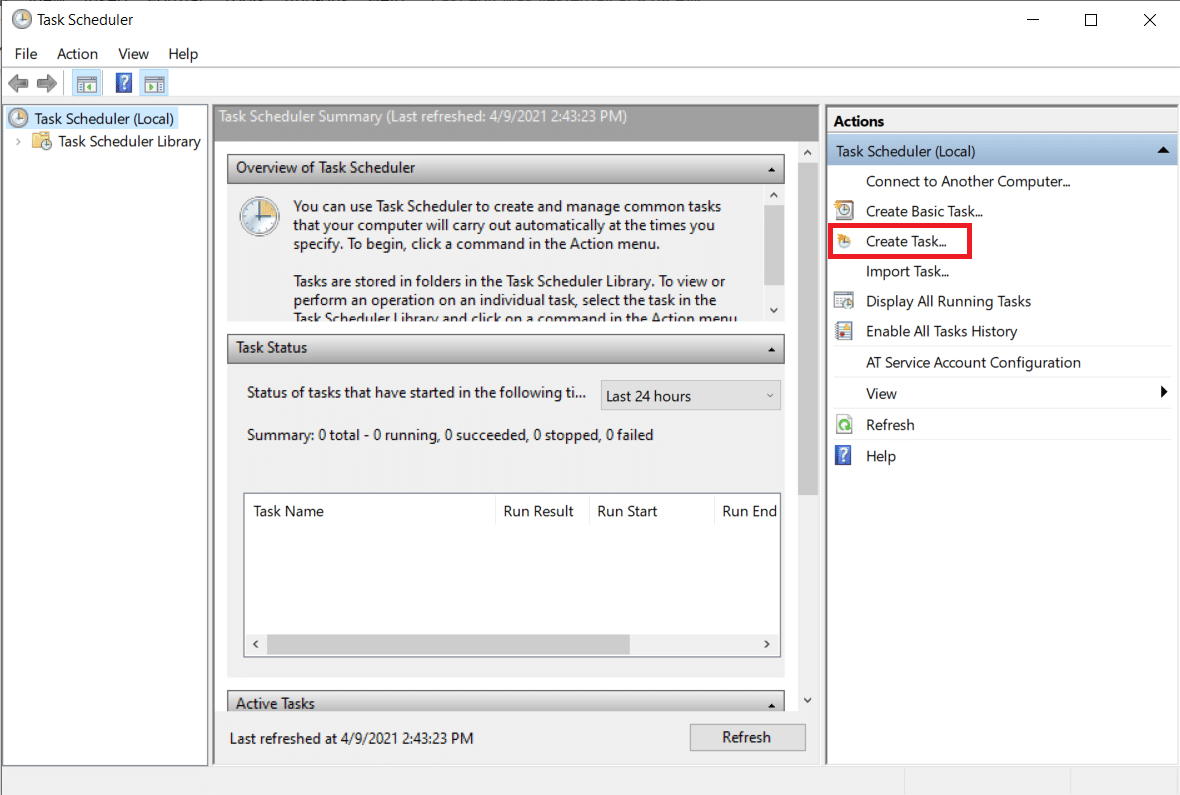Click the Create Basic Task icon
This screenshot has width=1180, height=795.
844,210
